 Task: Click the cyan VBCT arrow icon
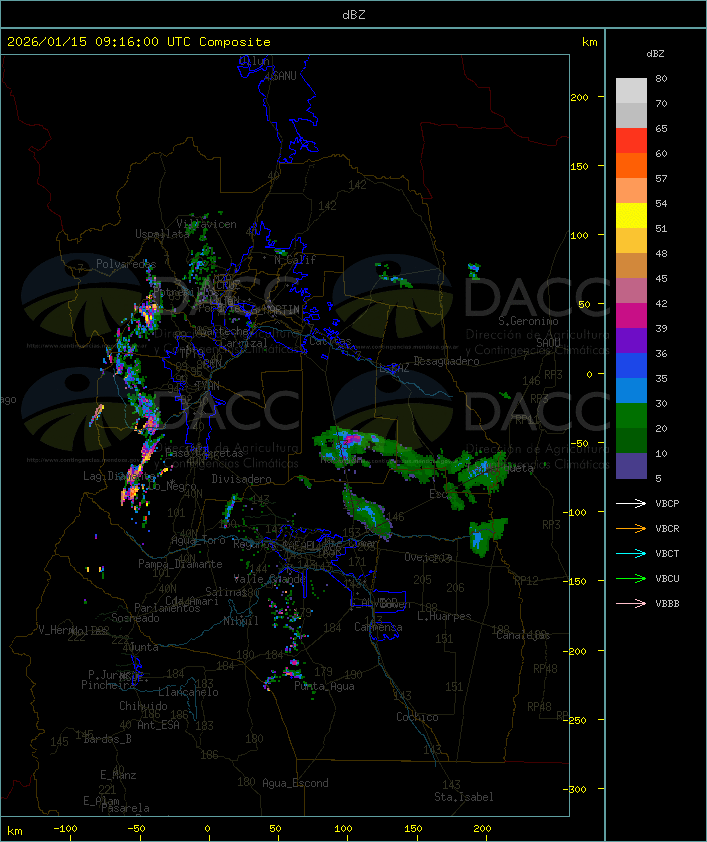(631, 553)
